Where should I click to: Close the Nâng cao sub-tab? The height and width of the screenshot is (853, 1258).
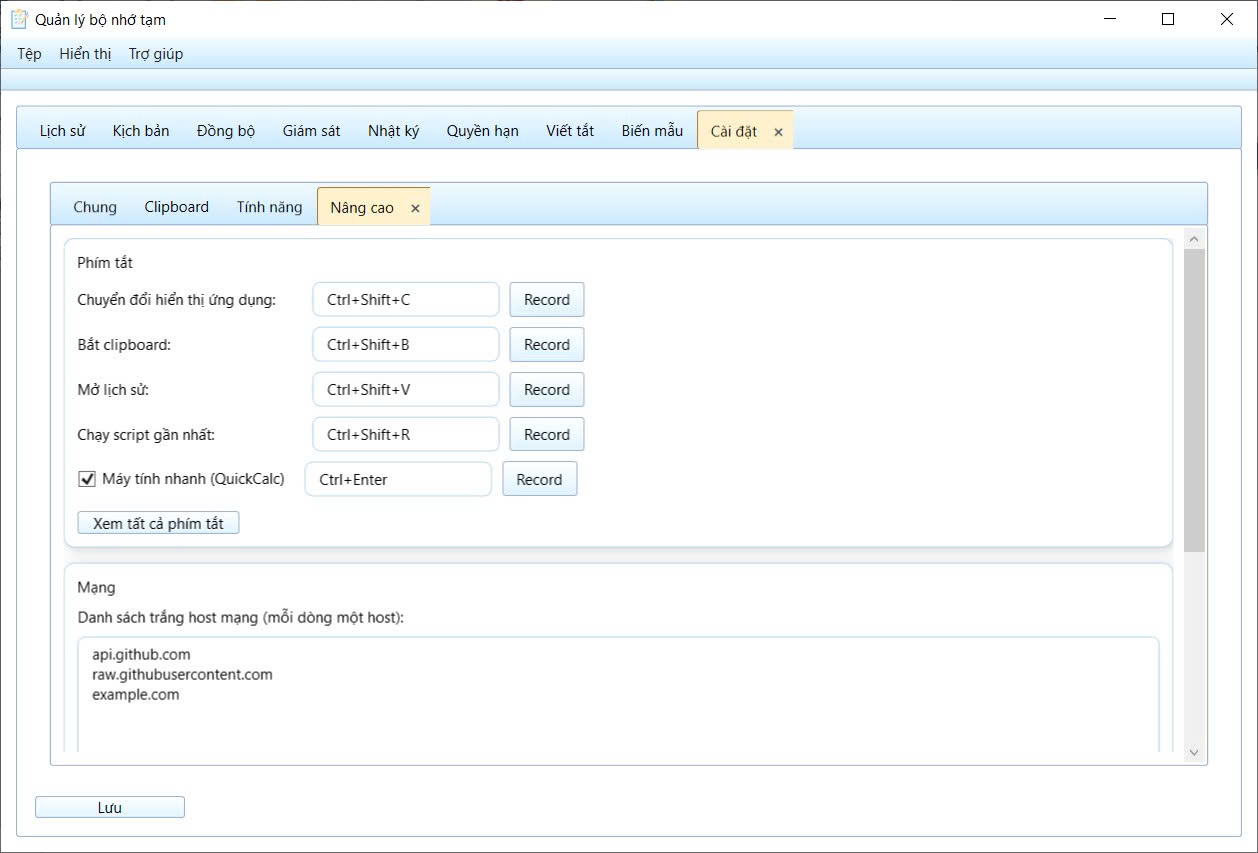[x=415, y=209]
